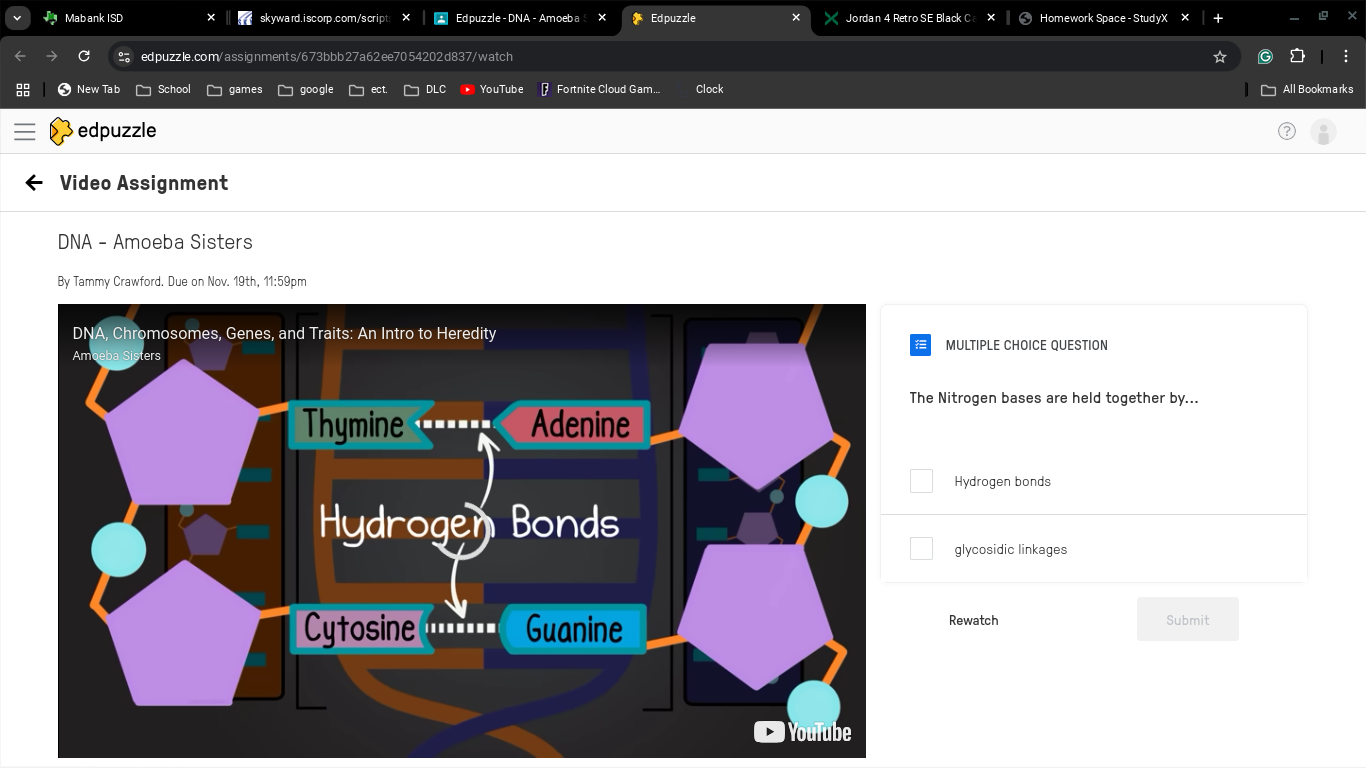Go back using Video Assignment arrow
The image size is (1366, 768).
[x=34, y=183]
